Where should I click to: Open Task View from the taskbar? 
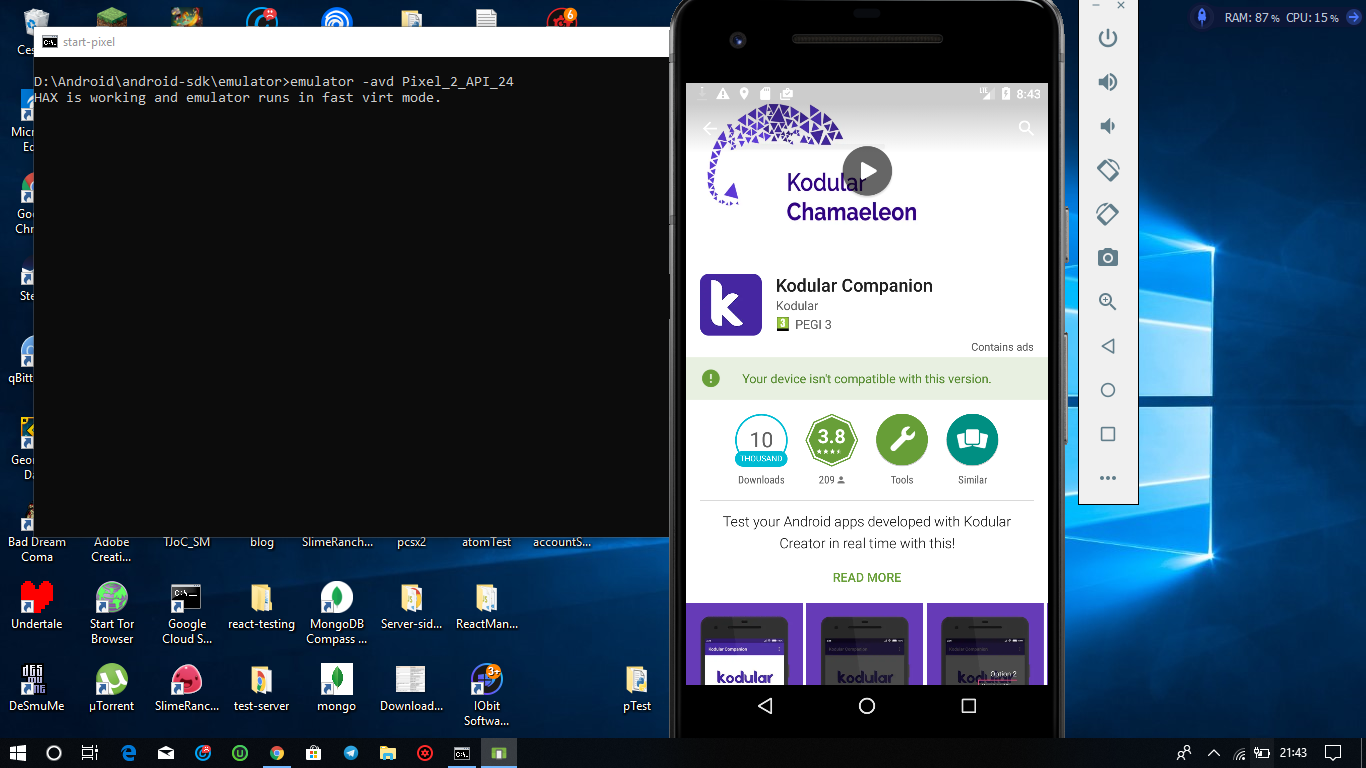pyautogui.click(x=90, y=753)
